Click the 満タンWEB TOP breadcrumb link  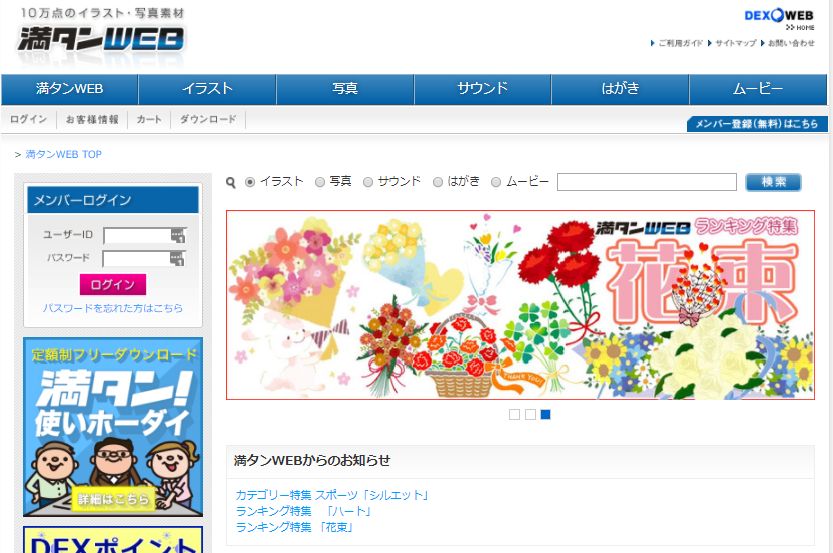(x=63, y=155)
